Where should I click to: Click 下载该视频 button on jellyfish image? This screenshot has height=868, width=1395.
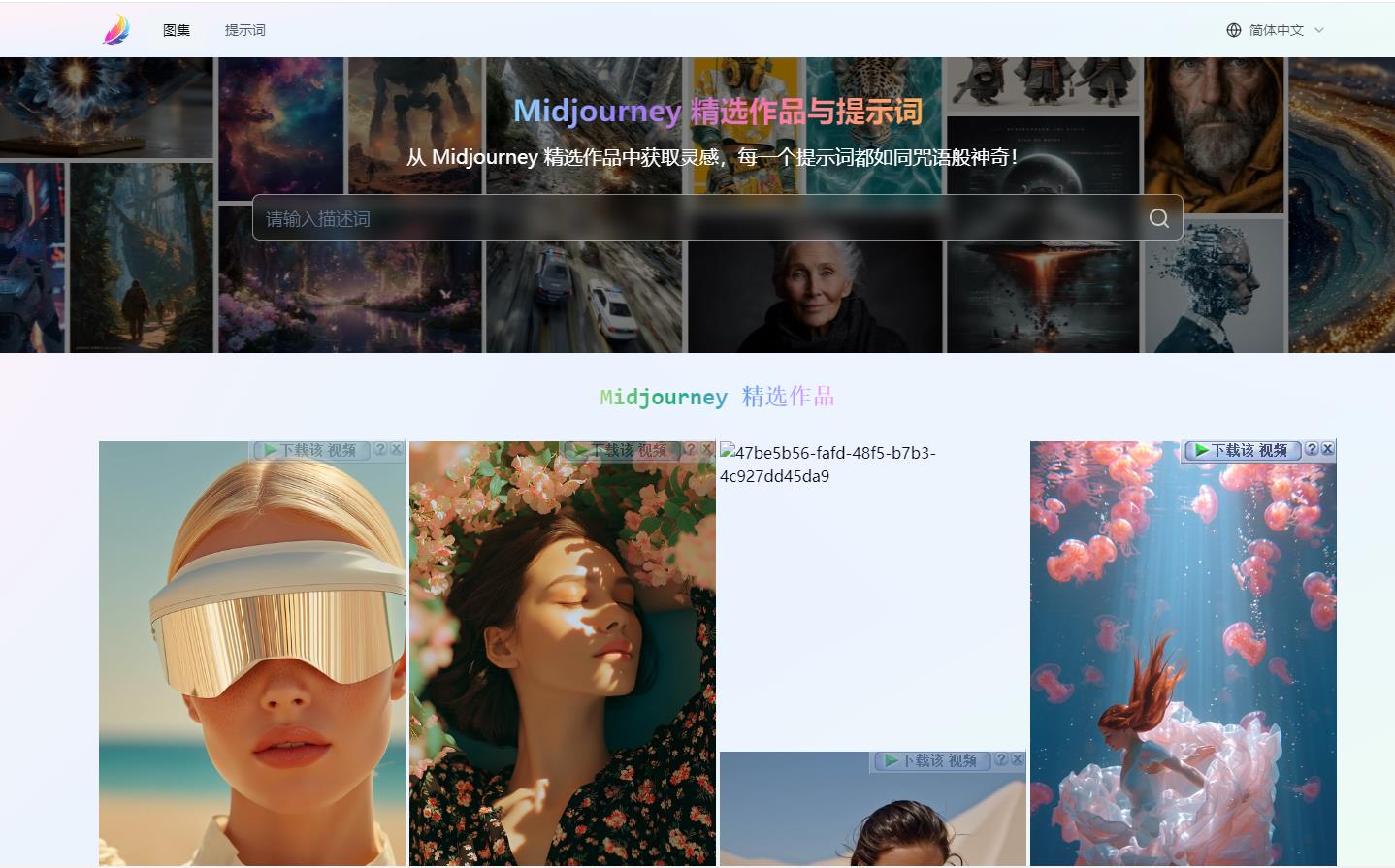[1241, 450]
